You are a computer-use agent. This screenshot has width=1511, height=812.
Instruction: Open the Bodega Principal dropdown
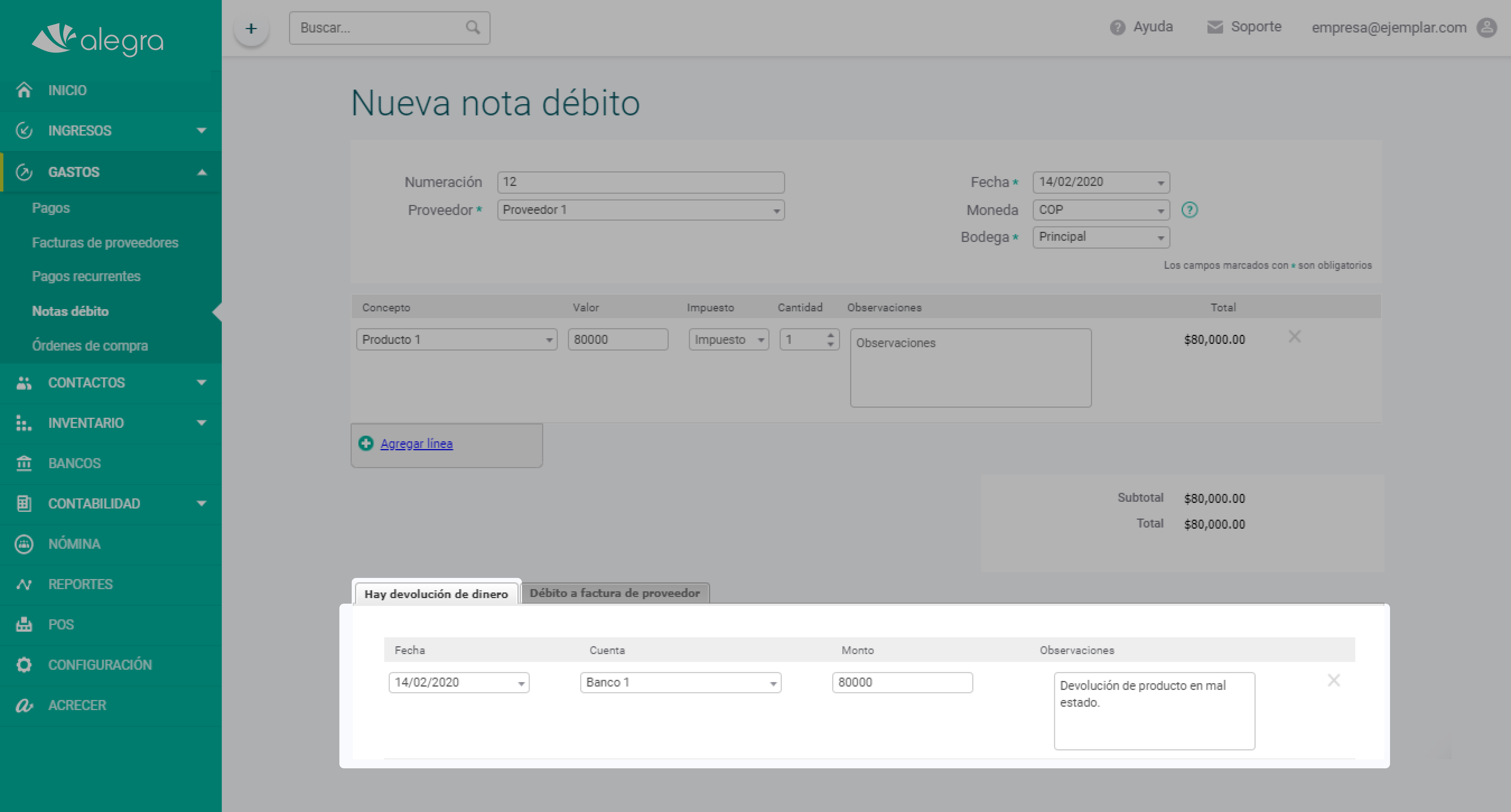pos(1101,237)
